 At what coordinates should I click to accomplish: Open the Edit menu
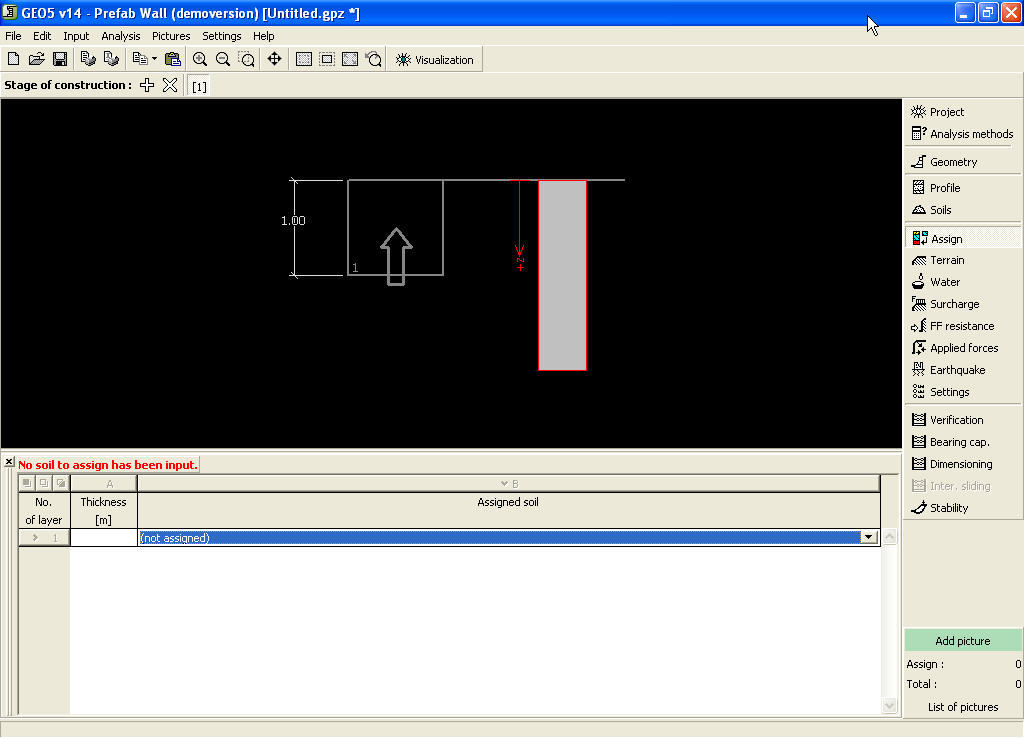coord(42,36)
